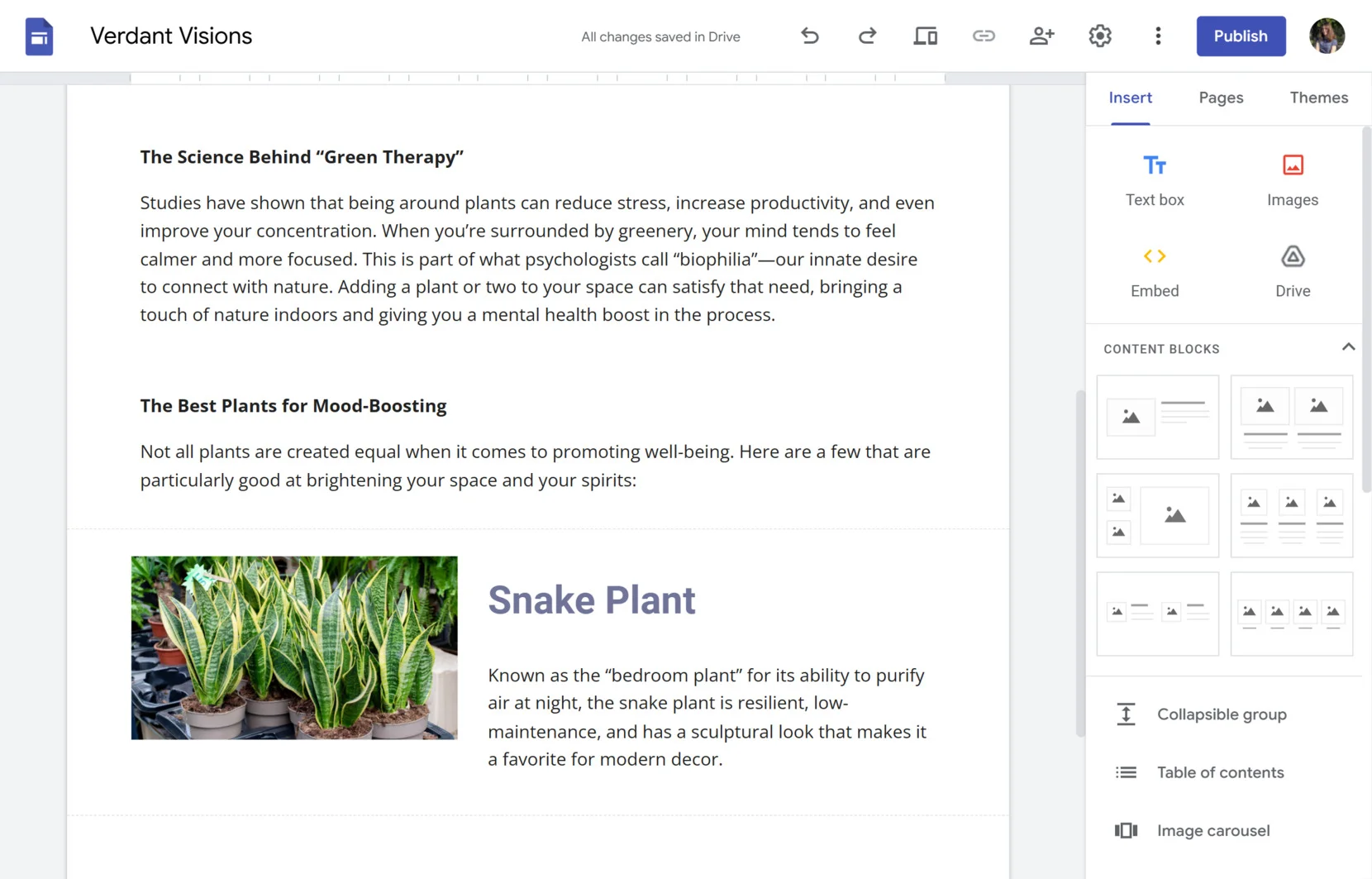The height and width of the screenshot is (879, 1372).
Task: Insert content from Drive
Action: tap(1292, 269)
